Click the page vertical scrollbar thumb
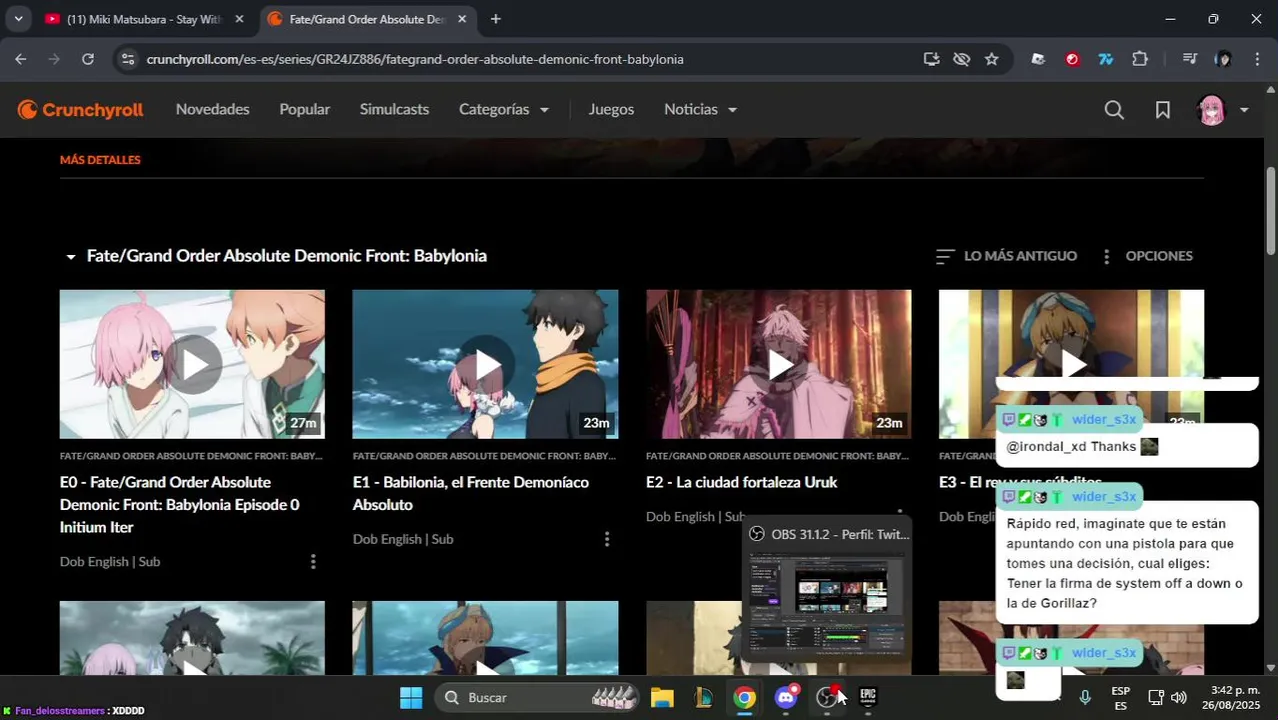Image resolution: width=1278 pixels, height=720 pixels. (x=1271, y=210)
